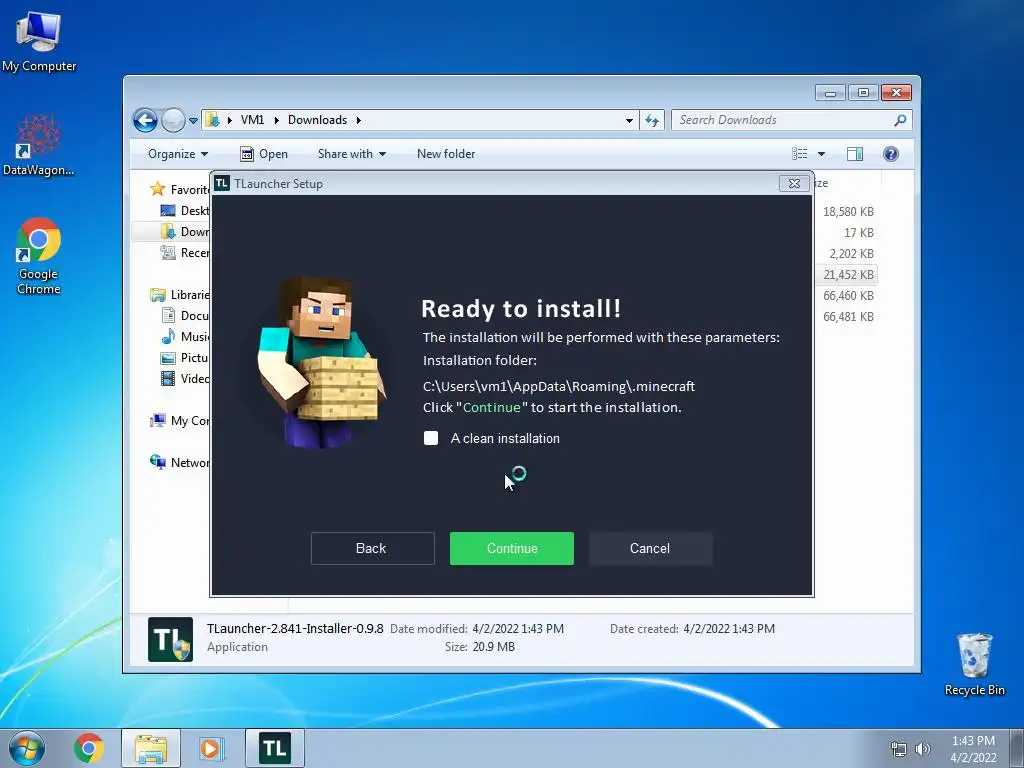Open Windows Media Player from taskbar
1024x768 pixels.
(212, 748)
